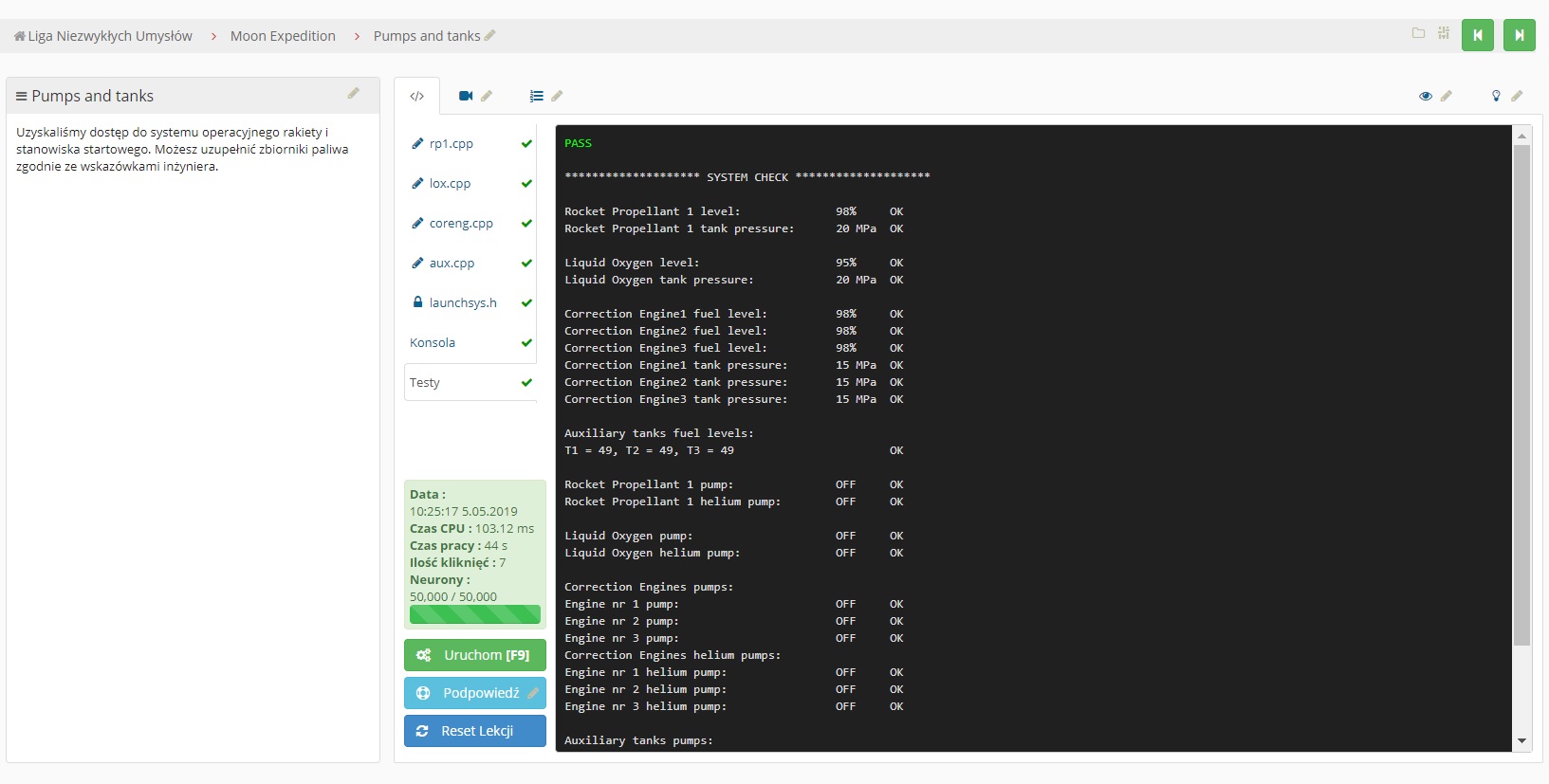The height and width of the screenshot is (784, 1549).
Task: Click the green PASS text in console
Action: pyautogui.click(x=578, y=143)
